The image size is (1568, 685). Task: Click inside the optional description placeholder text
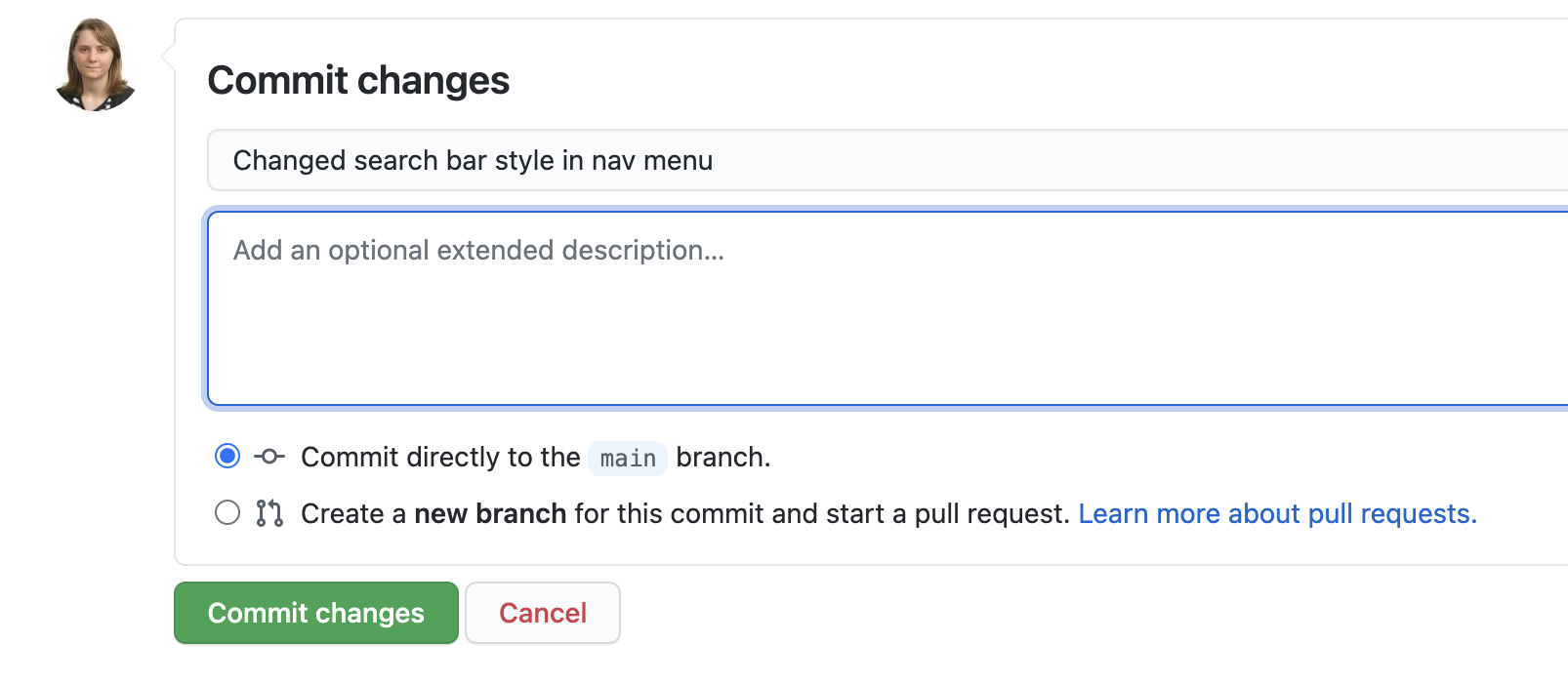click(477, 251)
